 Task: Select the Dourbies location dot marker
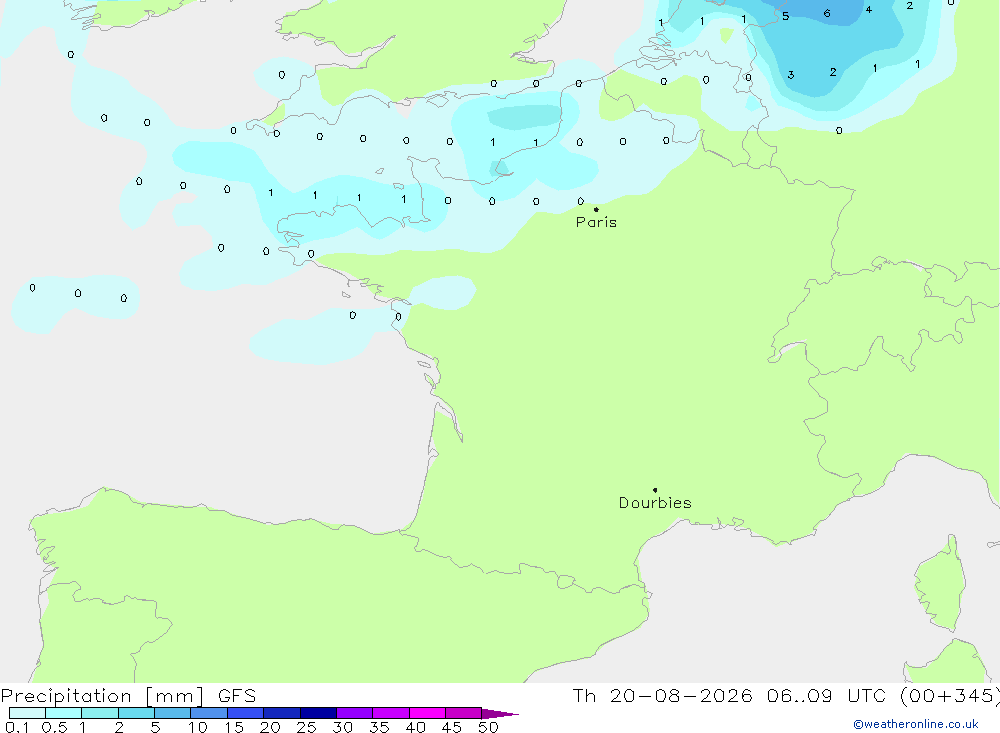(x=655, y=490)
